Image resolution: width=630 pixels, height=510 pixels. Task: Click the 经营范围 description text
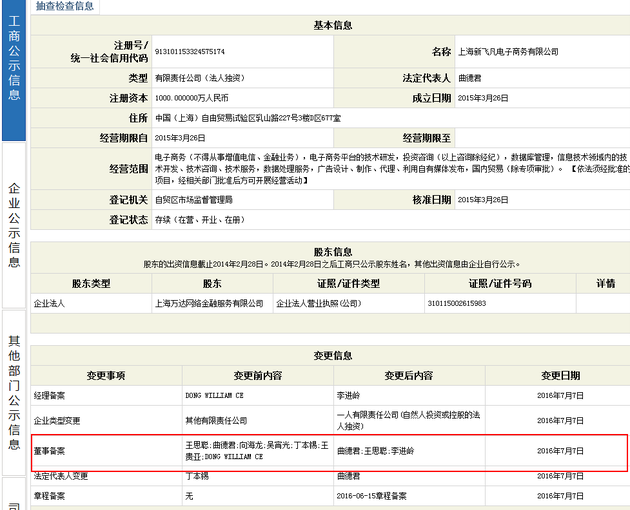[x=392, y=169]
